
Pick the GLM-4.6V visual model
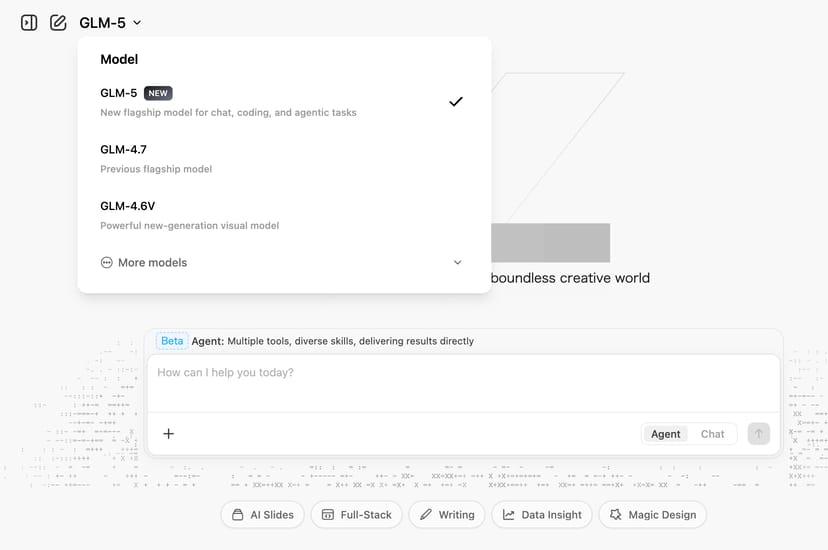(x=284, y=215)
